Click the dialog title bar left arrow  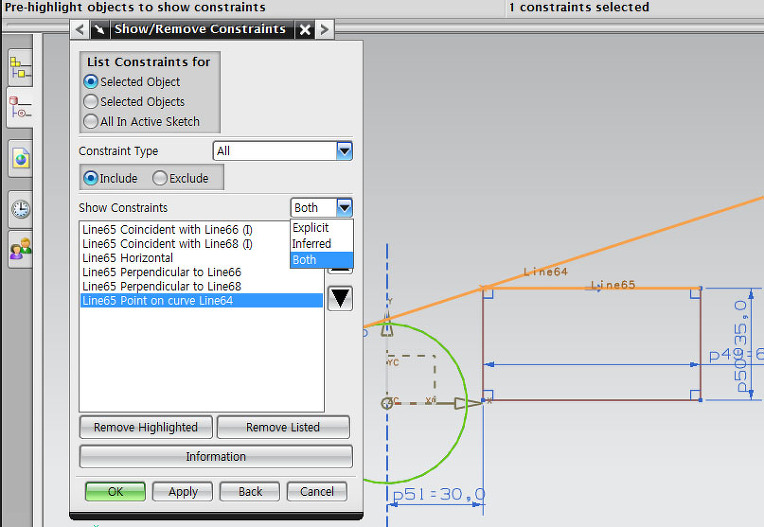(x=80, y=29)
